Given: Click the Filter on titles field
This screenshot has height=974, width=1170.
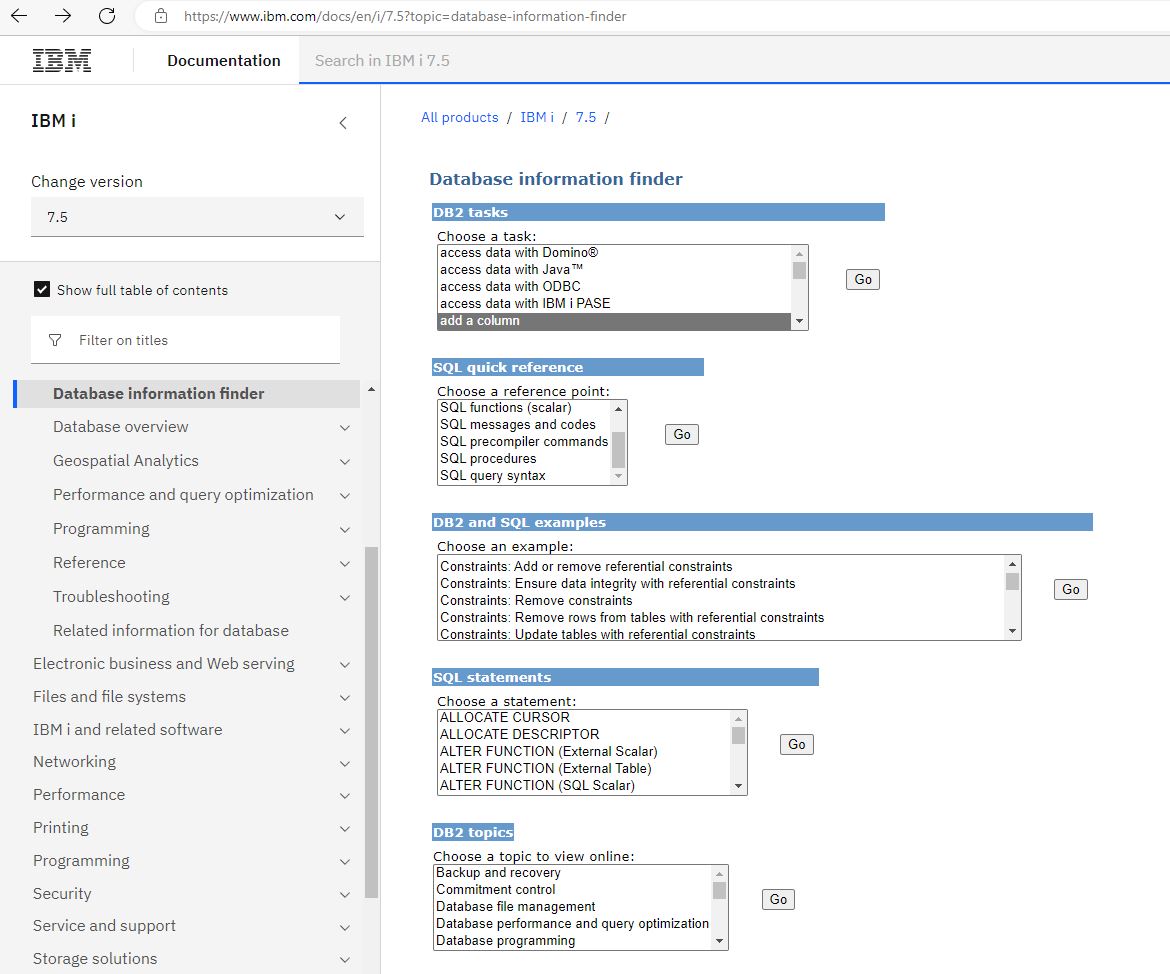Looking at the screenshot, I should 185,340.
